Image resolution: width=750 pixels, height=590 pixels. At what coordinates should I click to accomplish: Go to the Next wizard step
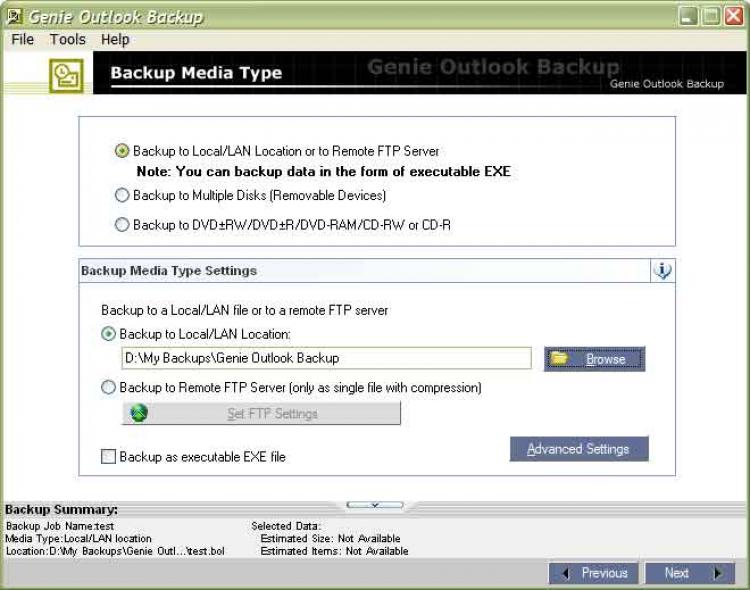(x=686, y=573)
